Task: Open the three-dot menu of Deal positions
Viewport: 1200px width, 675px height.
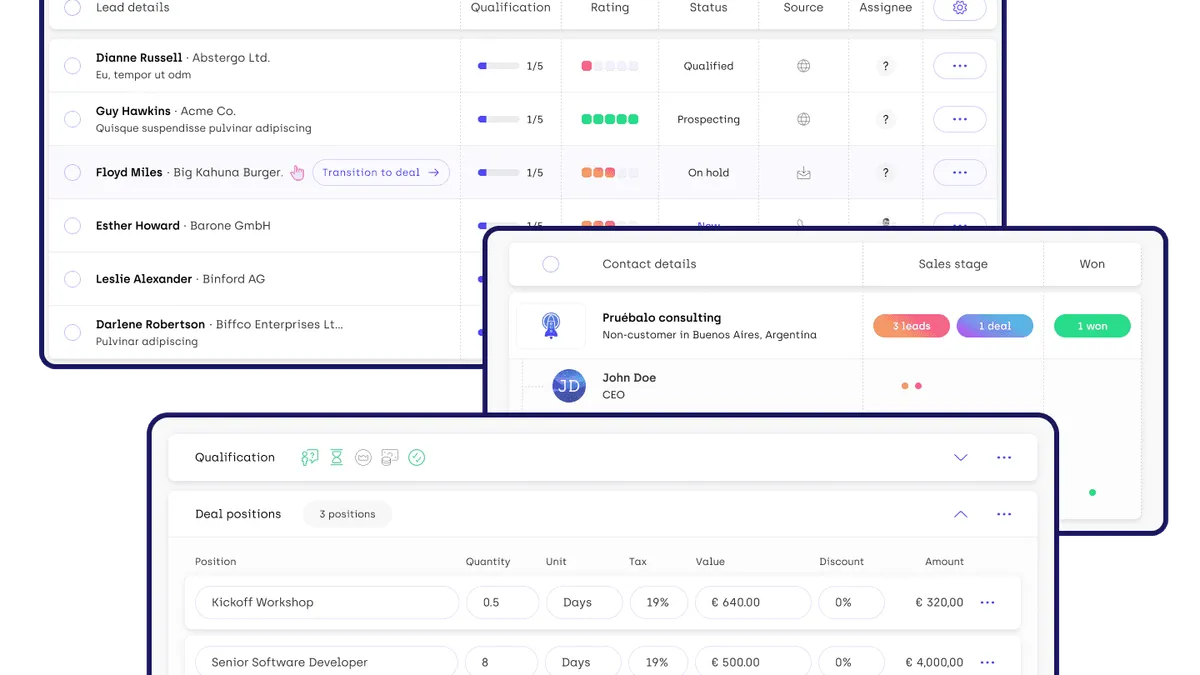Action: point(1004,514)
